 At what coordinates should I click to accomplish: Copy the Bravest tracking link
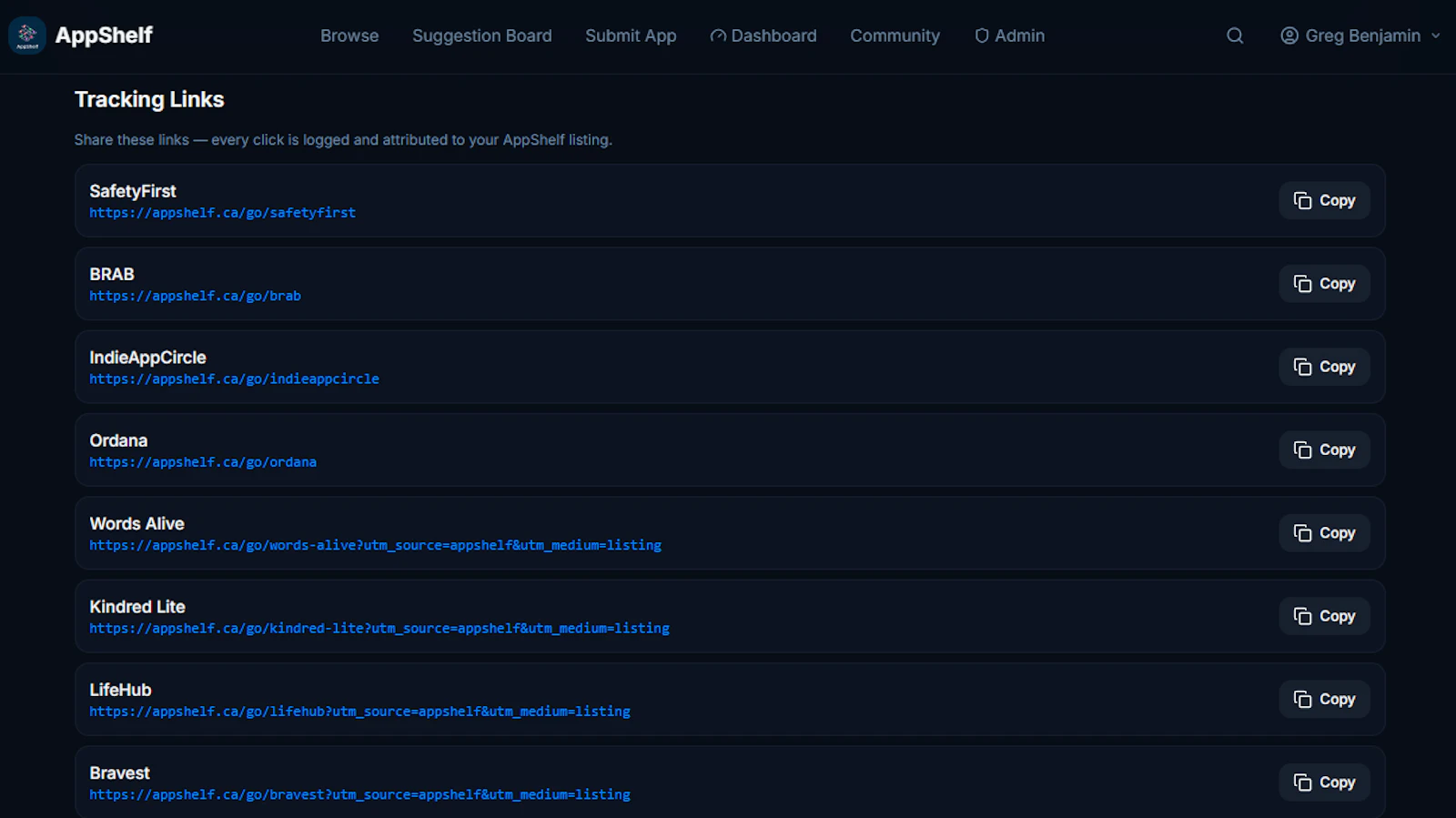pos(1324,783)
